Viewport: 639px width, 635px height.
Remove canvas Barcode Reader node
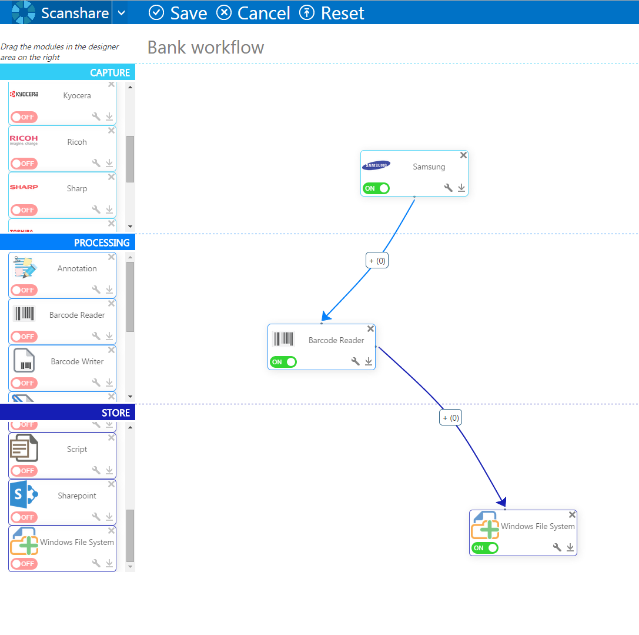pos(370,329)
